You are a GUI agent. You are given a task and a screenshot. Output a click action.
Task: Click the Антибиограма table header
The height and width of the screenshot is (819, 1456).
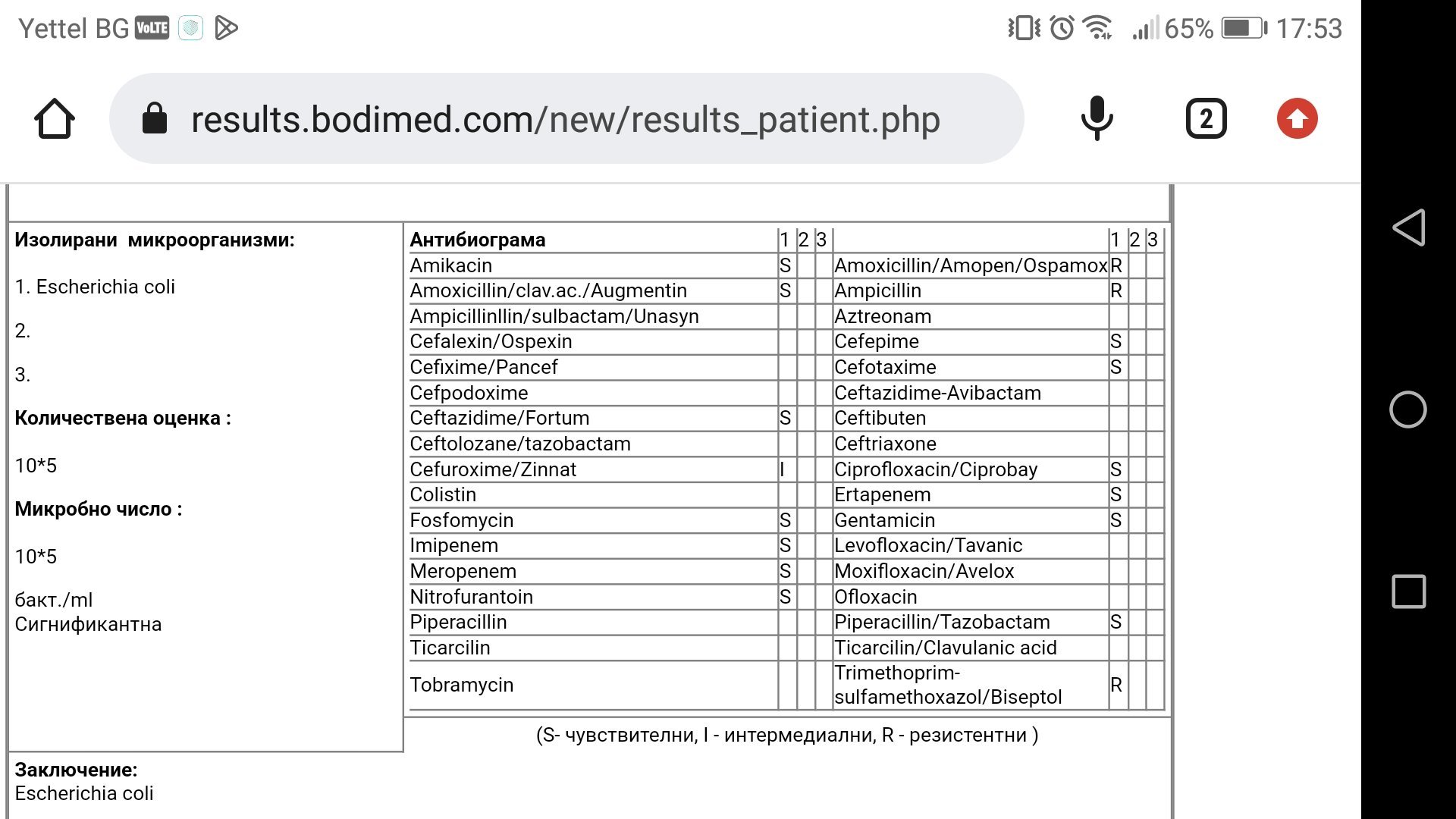[x=477, y=240]
